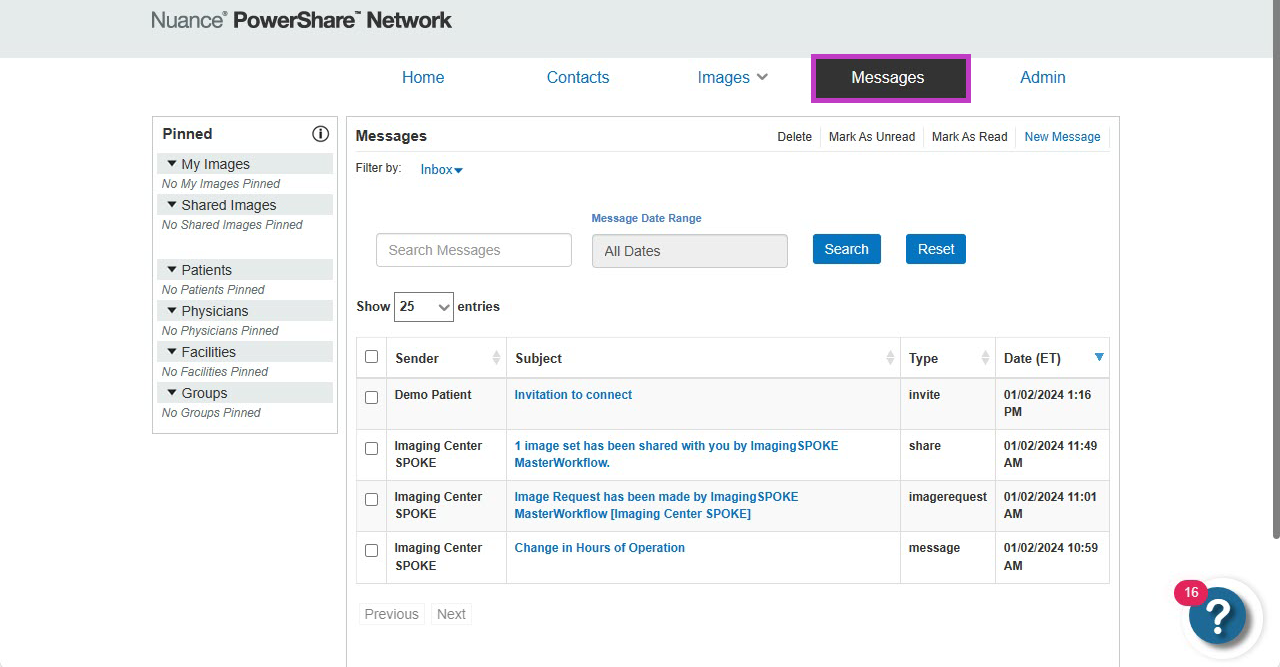Sort by Type column arrows

point(985,358)
